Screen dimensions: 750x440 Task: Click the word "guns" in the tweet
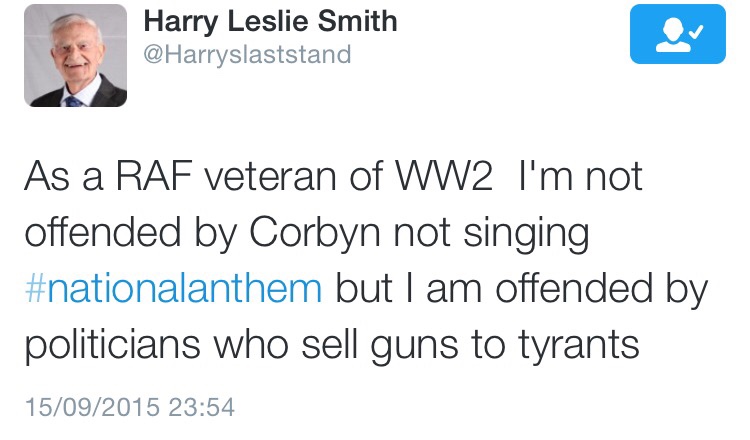pyautogui.click(x=442, y=345)
